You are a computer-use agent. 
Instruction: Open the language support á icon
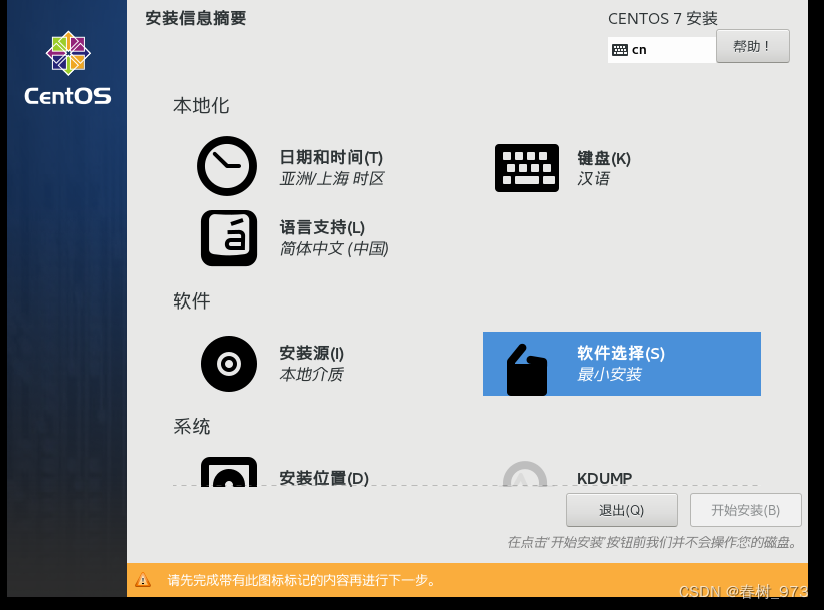229,238
